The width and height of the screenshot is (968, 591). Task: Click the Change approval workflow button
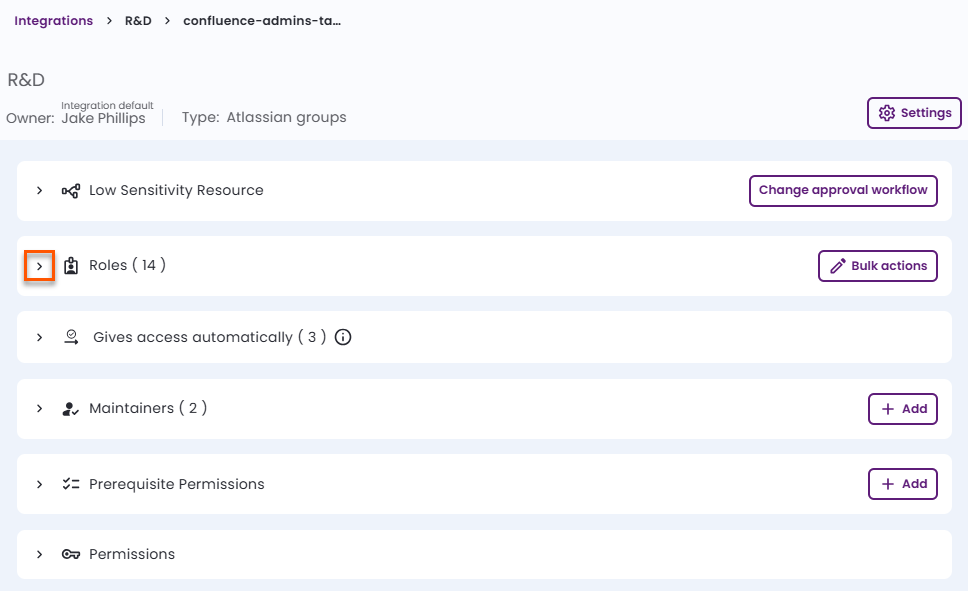pyautogui.click(x=843, y=190)
